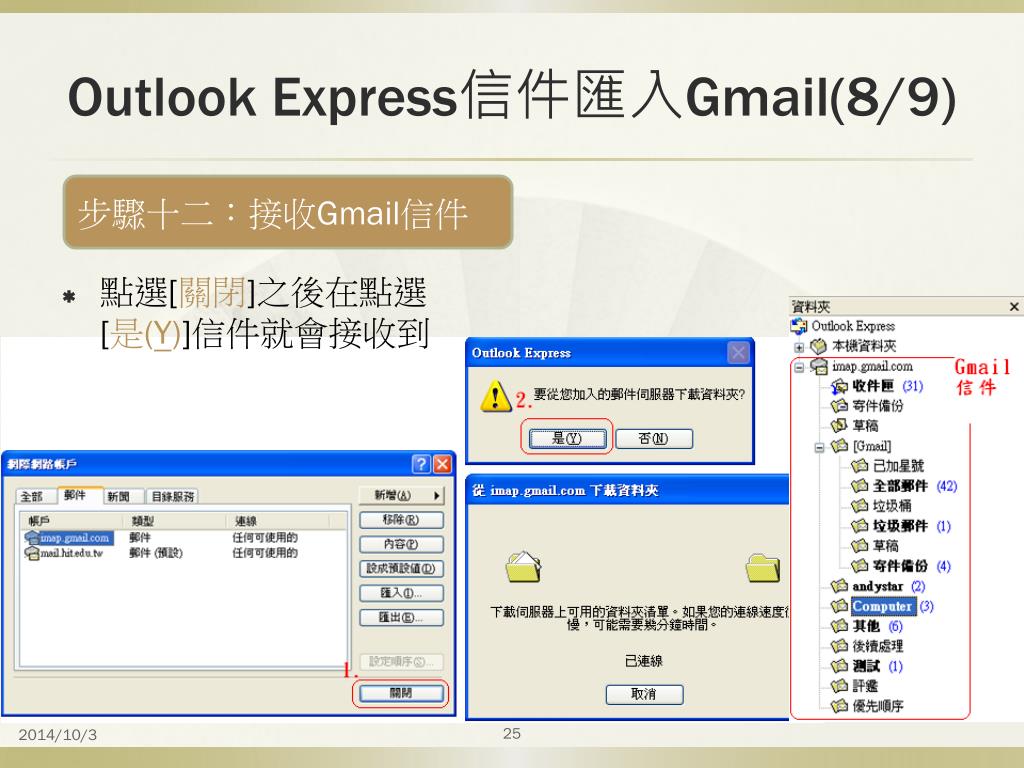Collapse the imap.gmail.com tree node

799,367
